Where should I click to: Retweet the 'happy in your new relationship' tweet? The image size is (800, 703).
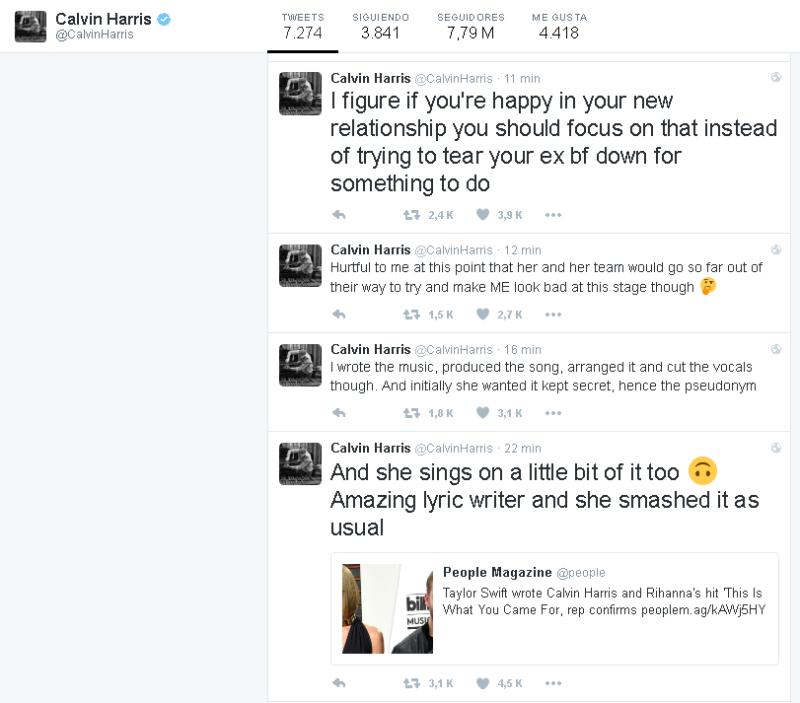tap(411, 215)
